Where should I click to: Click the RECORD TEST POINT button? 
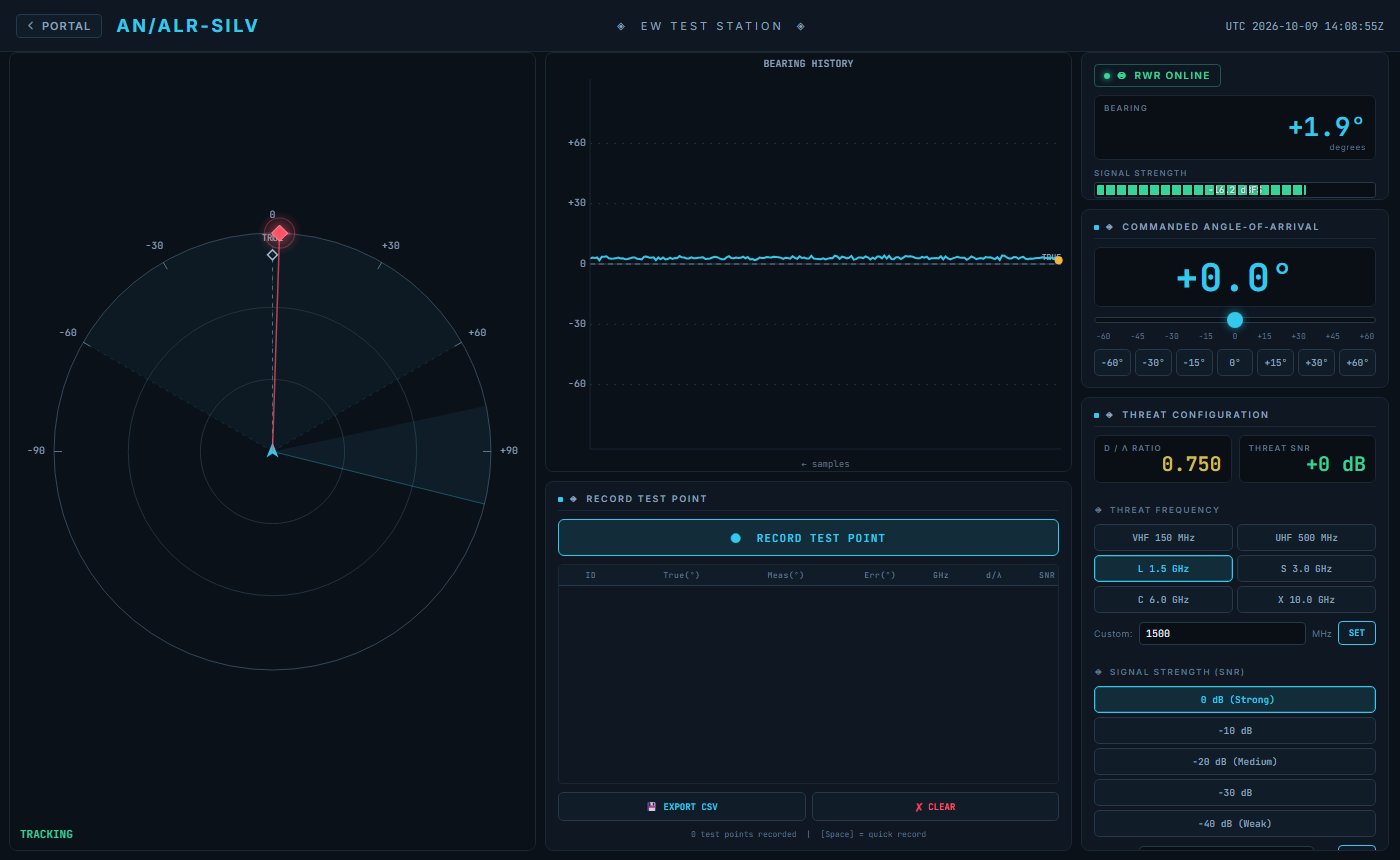[x=808, y=538]
